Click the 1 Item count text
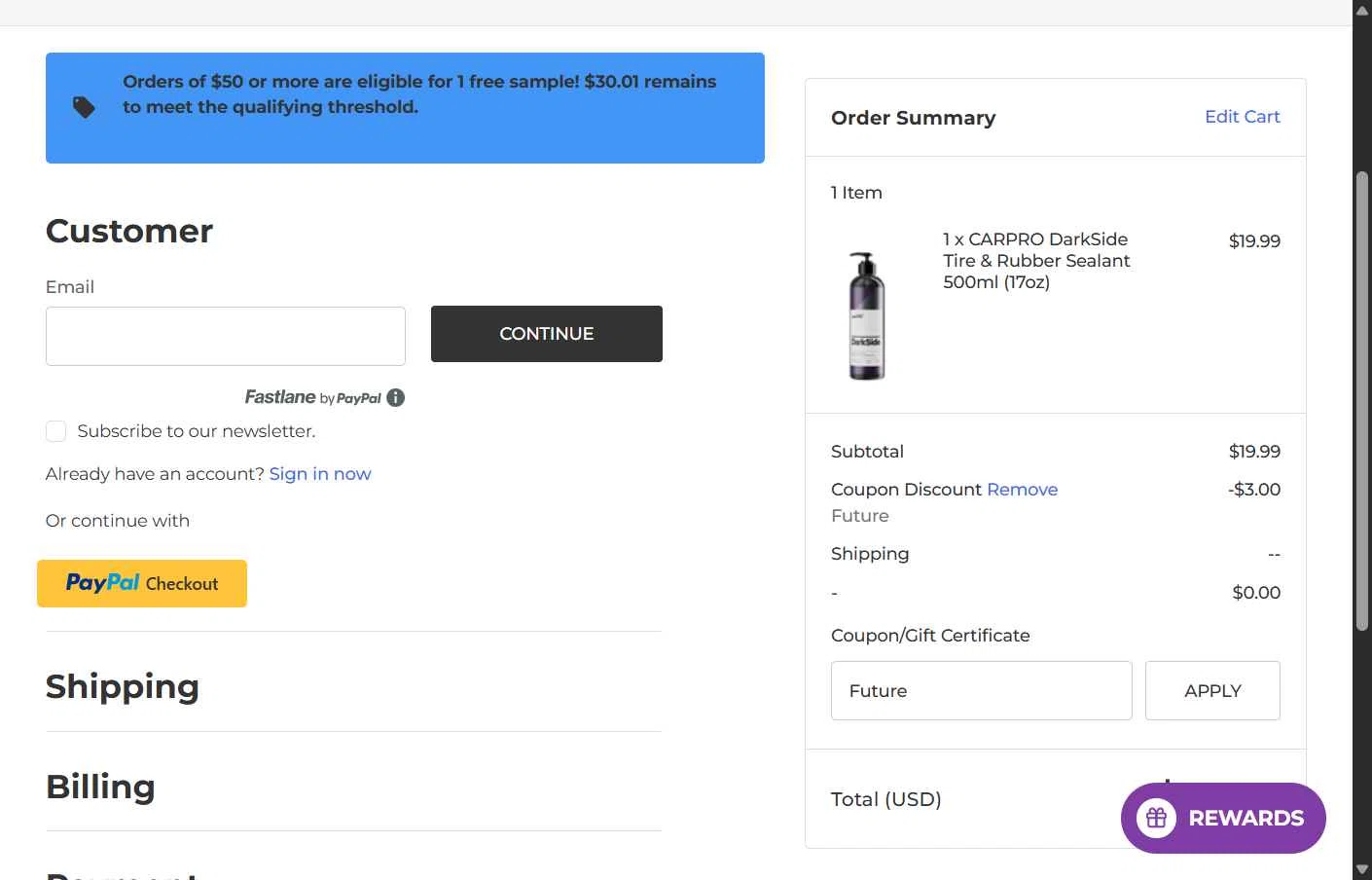The image size is (1372, 880). [856, 193]
